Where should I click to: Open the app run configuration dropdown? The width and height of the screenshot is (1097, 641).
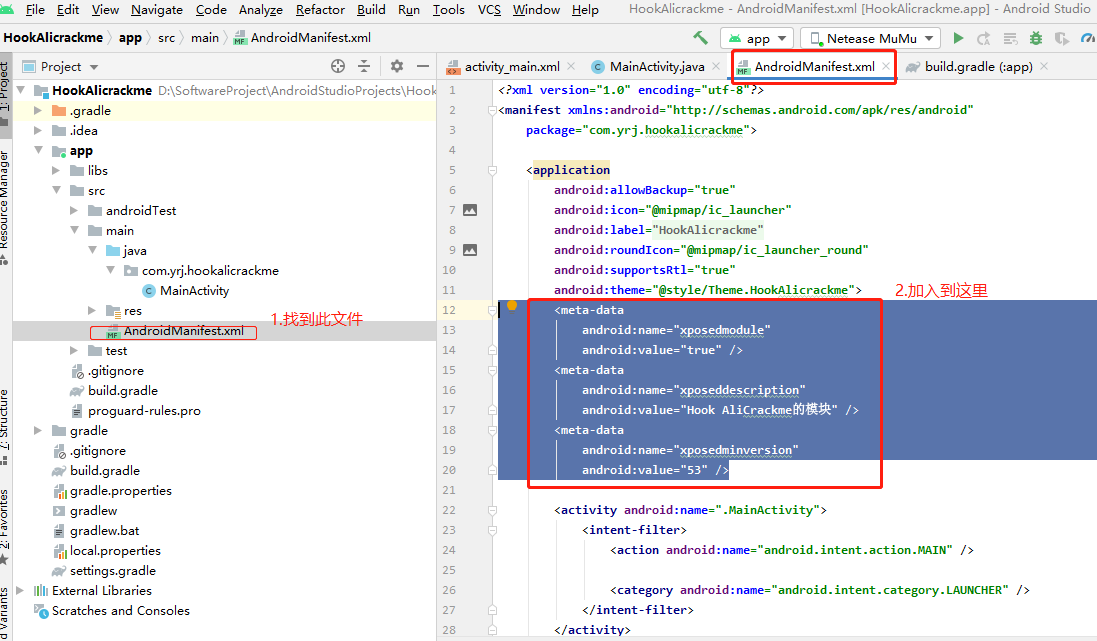point(757,38)
